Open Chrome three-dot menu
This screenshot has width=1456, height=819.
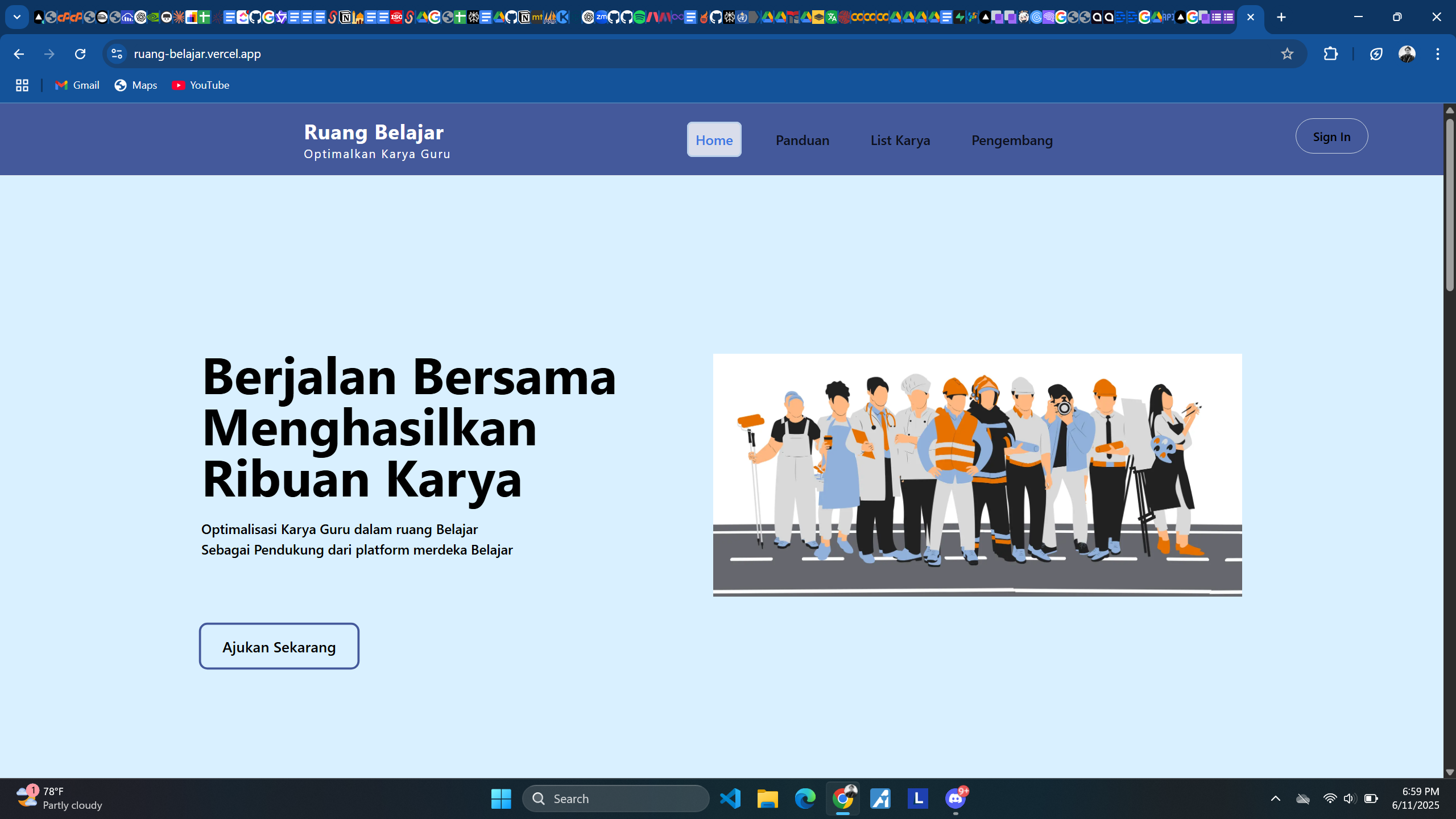tap(1437, 54)
